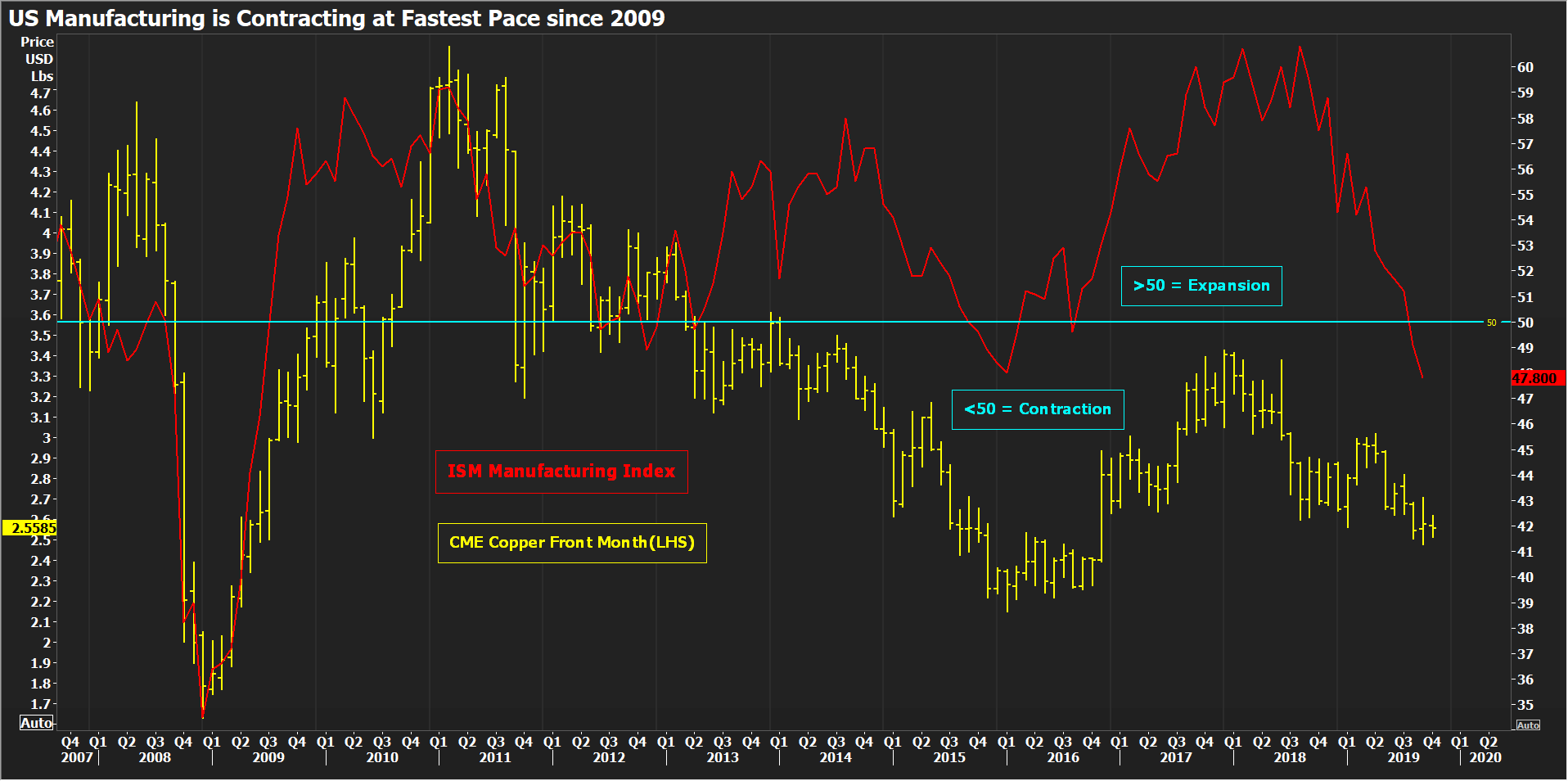
Task: Click the yellow 2.5585 copper price tag
Action: click(30, 528)
